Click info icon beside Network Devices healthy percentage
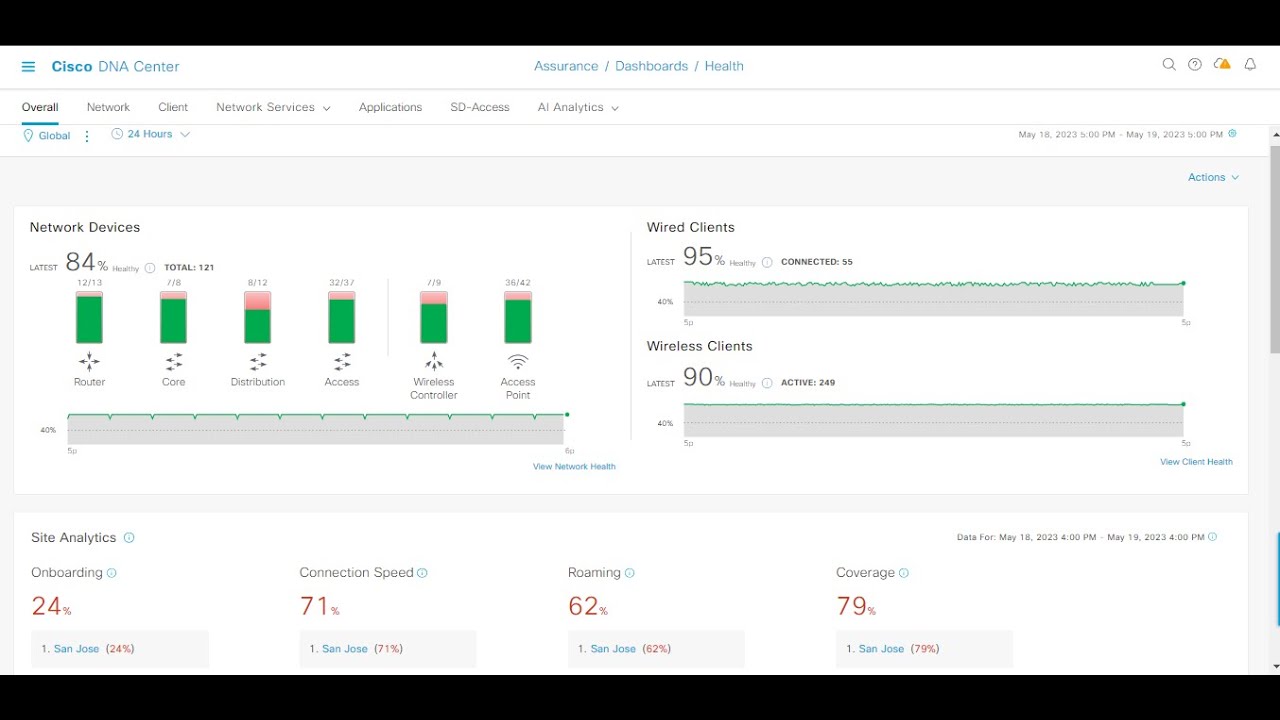 tap(150, 268)
